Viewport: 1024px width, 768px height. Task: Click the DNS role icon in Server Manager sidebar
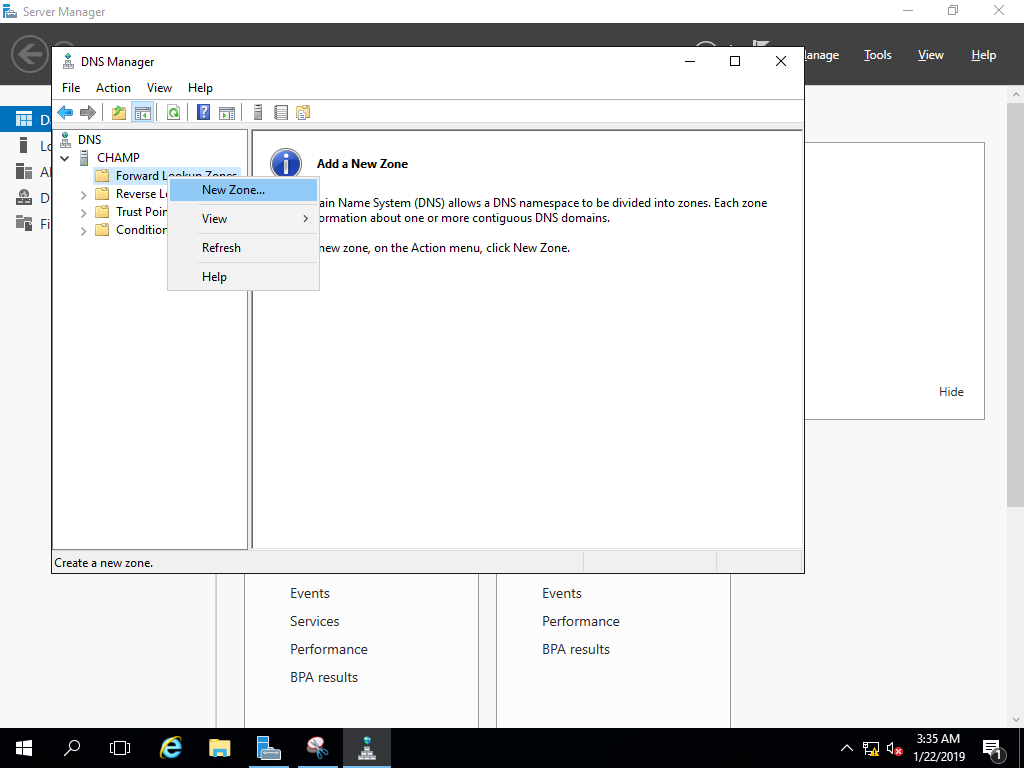(24, 197)
